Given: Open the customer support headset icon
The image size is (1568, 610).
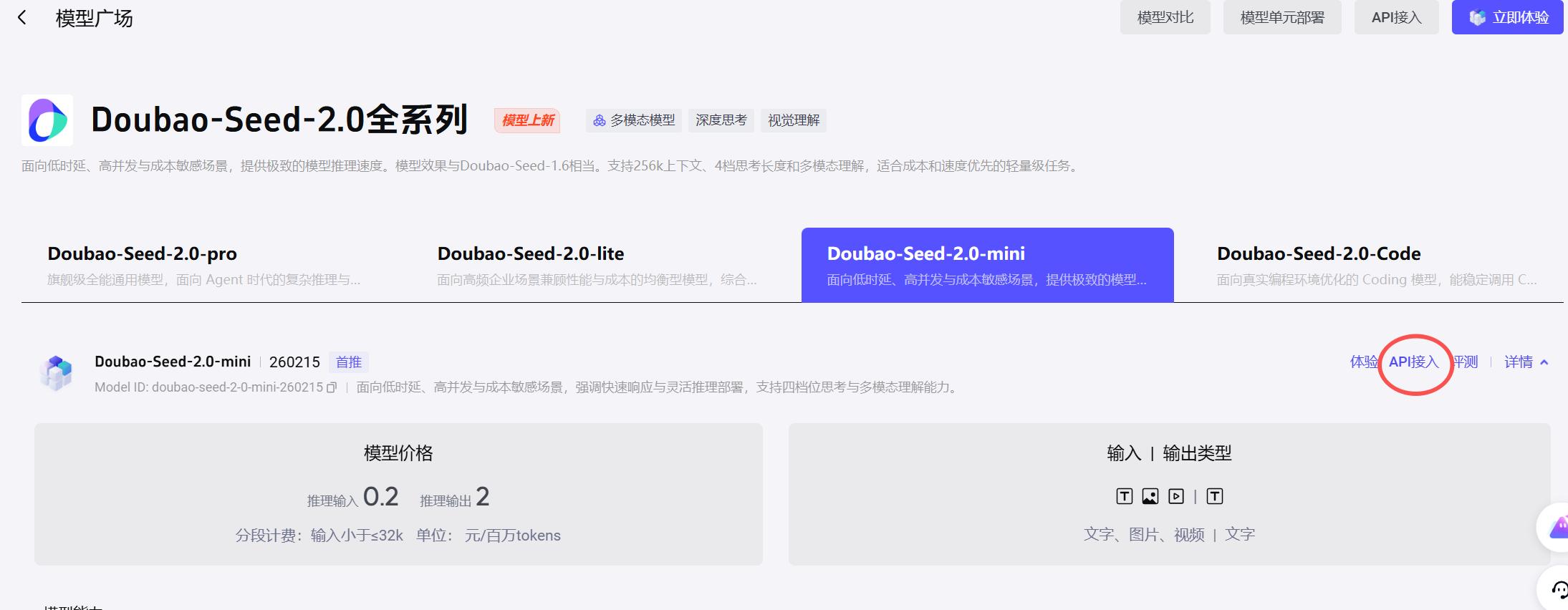Looking at the screenshot, I should [1559, 590].
